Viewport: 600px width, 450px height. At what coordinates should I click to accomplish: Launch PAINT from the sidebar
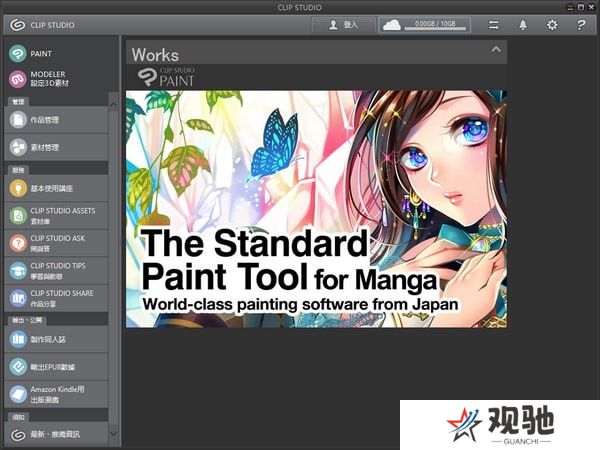pyautogui.click(x=31, y=54)
